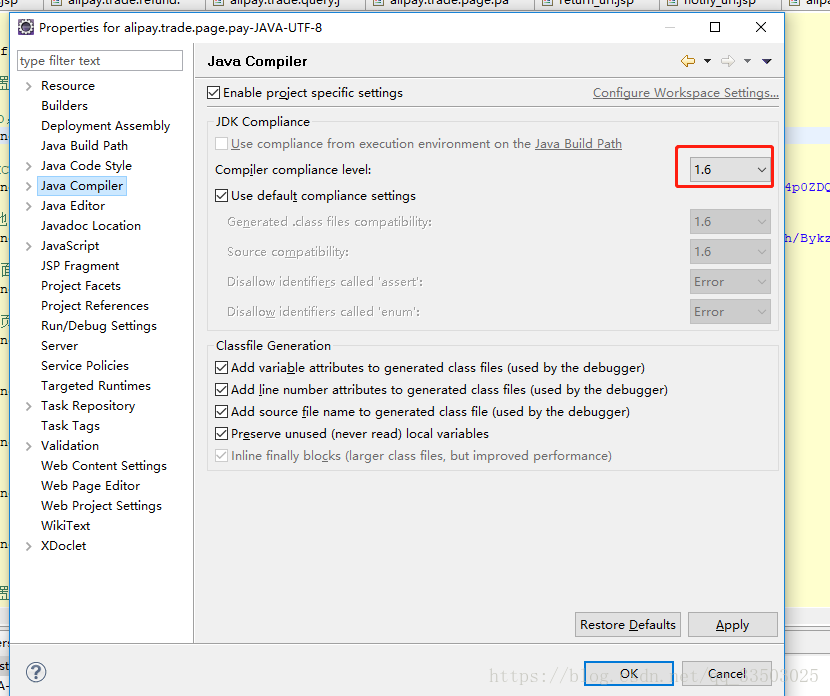Switch to alipay.trade.refund editor tab behind dialog
Screen dimensions: 830x696
click(123, 3)
